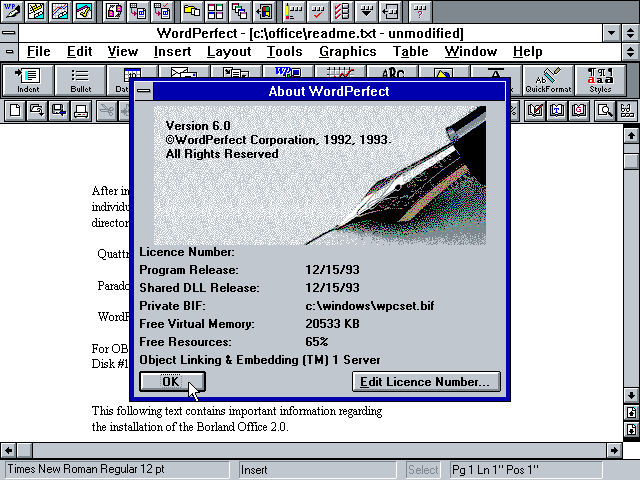Image resolution: width=640 pixels, height=480 pixels.
Task: Click the QuickFormat button
Action: point(548,80)
